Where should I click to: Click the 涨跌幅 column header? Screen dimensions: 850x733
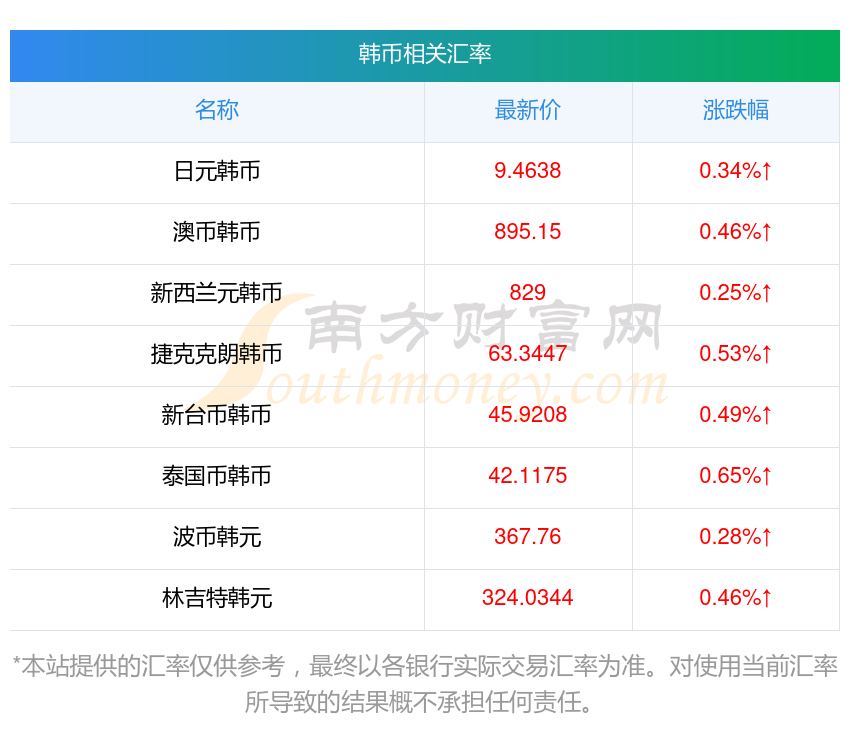tap(736, 110)
